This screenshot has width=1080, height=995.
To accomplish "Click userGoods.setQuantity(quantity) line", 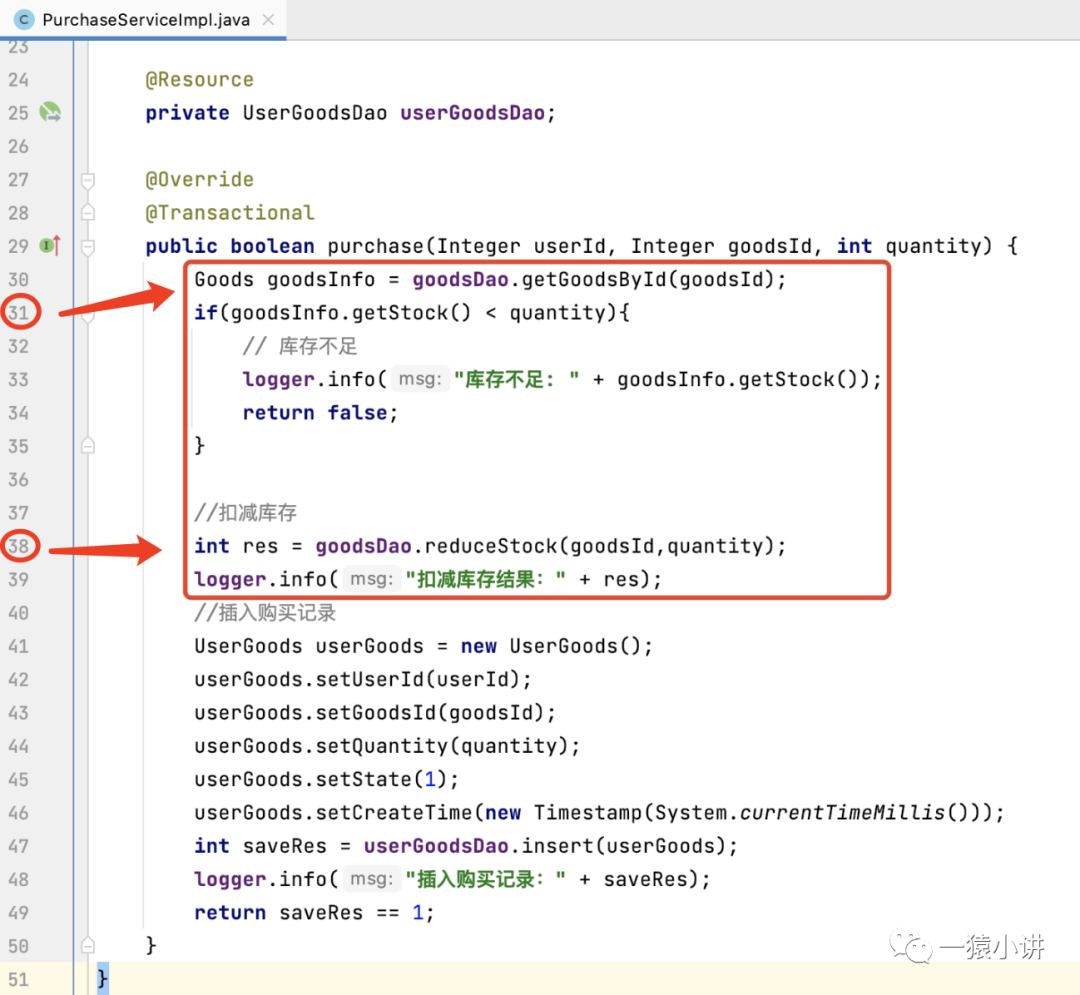I will coord(387,746).
